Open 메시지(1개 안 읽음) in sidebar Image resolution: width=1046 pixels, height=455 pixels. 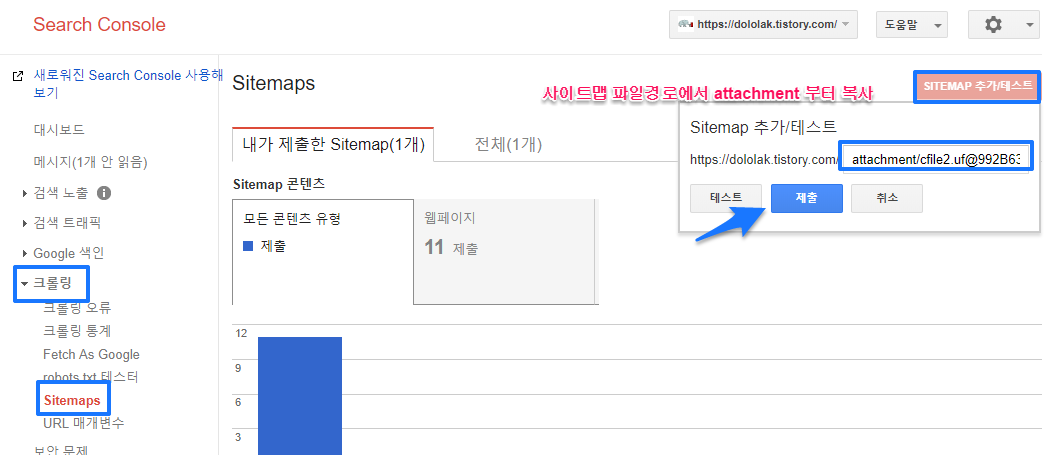click(90, 162)
